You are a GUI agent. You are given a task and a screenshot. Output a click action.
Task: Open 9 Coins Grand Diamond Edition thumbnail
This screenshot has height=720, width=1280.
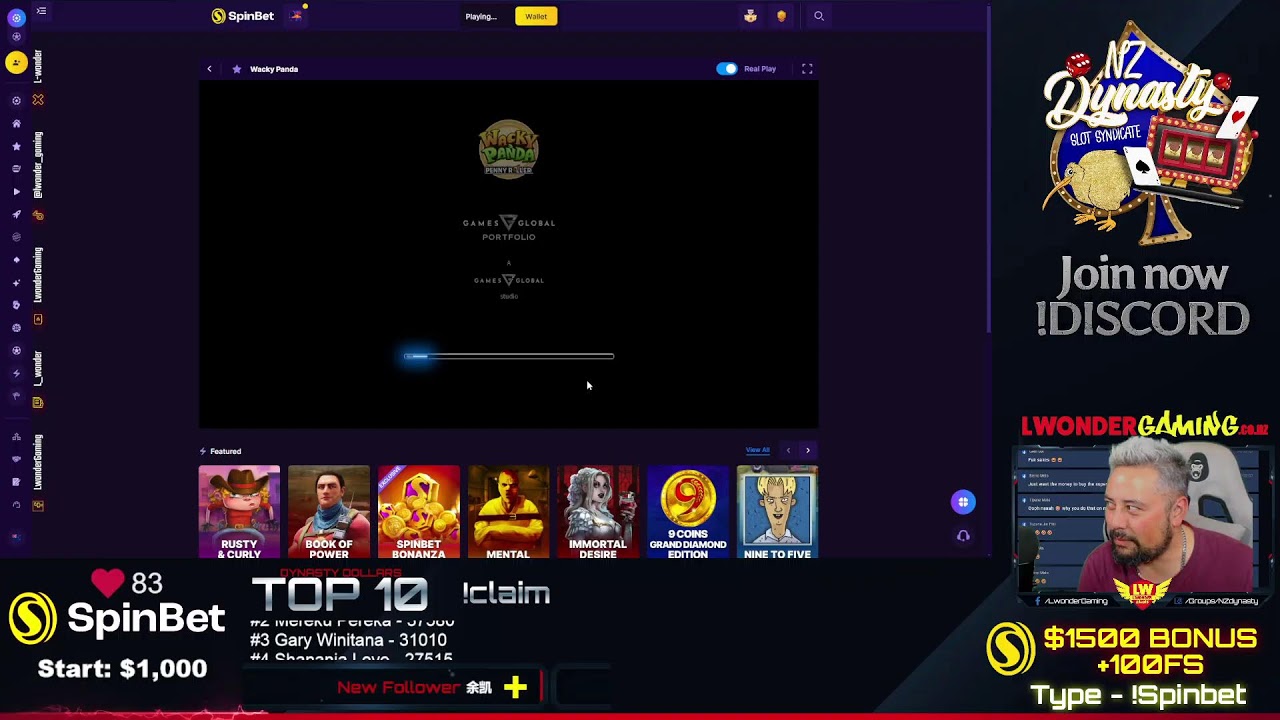688,512
